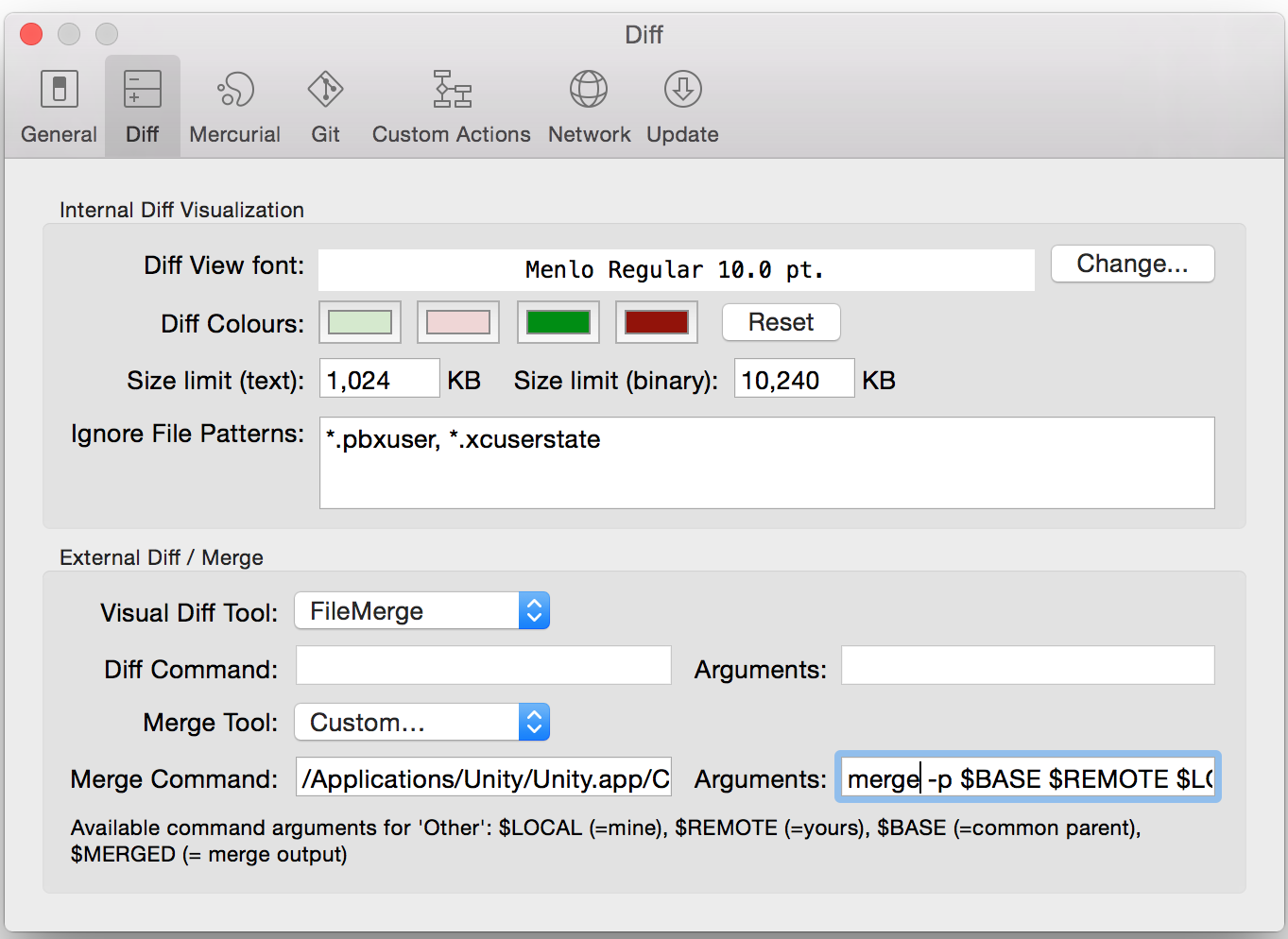Pick the dark green diff colour swatch

(558, 322)
